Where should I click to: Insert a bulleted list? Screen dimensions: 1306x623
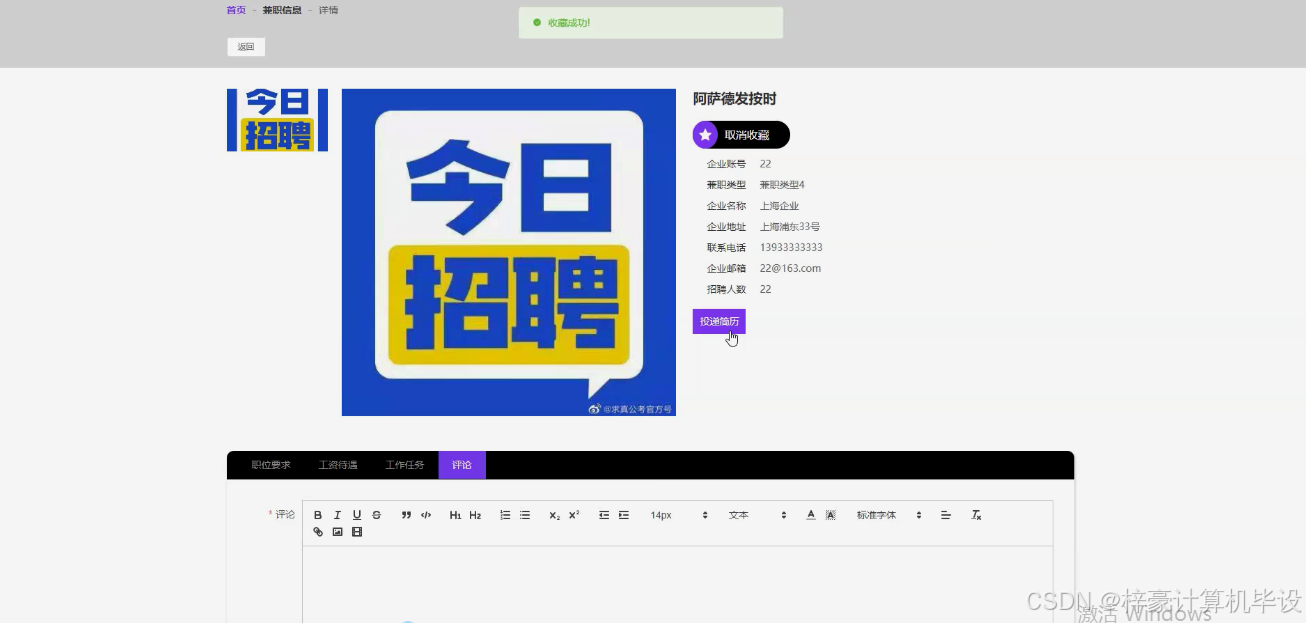[x=525, y=515]
